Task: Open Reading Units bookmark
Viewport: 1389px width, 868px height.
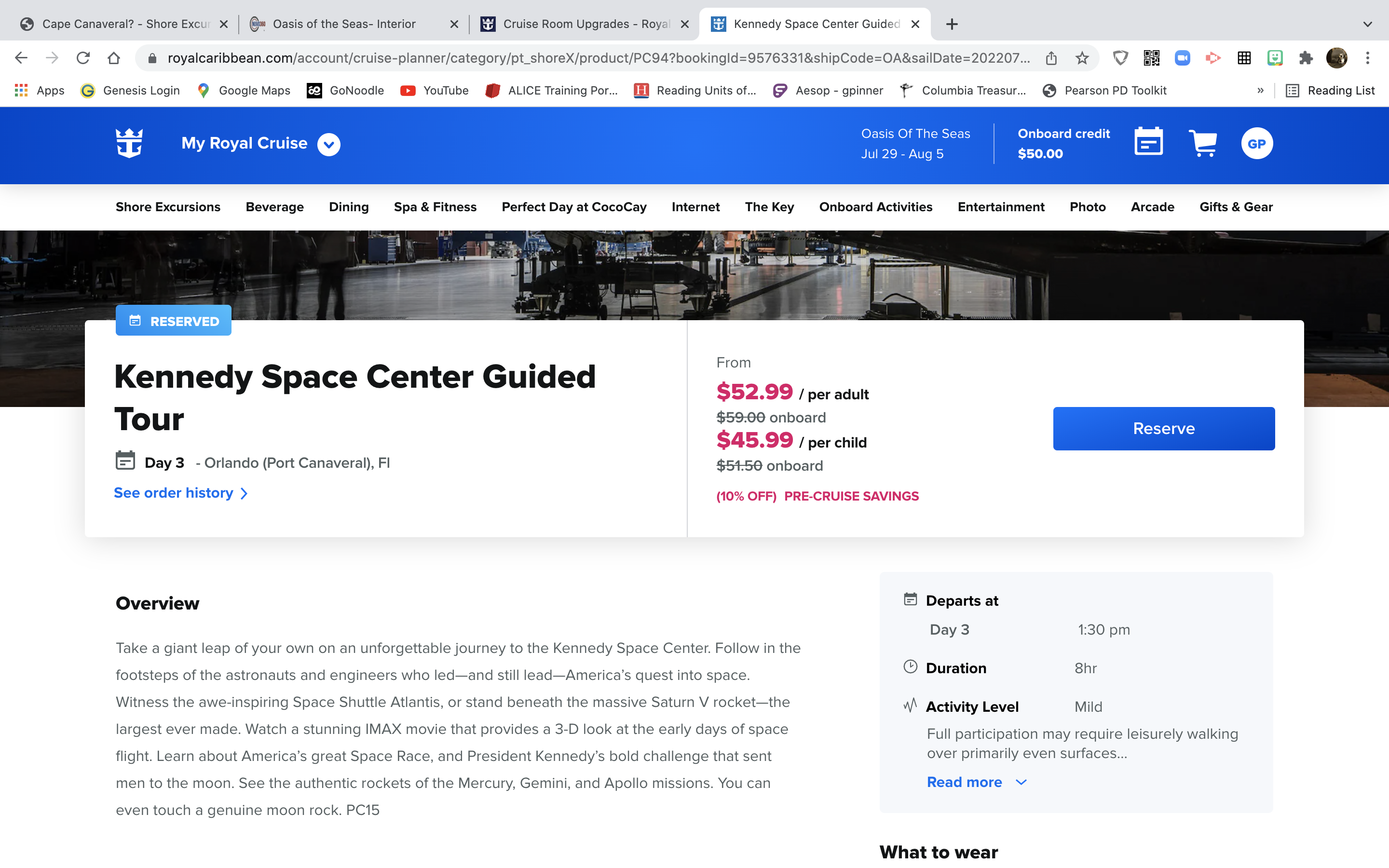Action: point(695,91)
